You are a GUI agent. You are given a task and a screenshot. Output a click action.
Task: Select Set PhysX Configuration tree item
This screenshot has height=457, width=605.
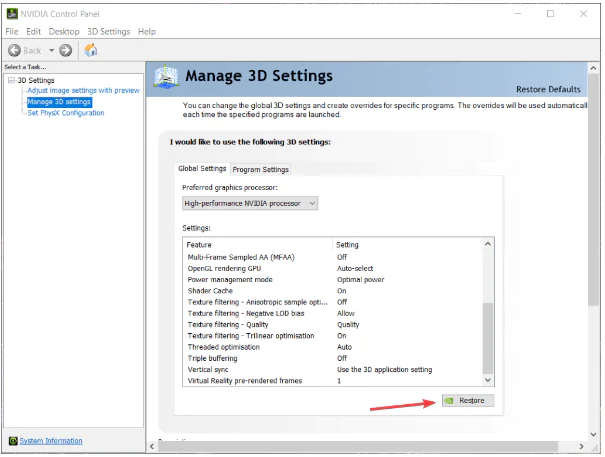pos(65,113)
